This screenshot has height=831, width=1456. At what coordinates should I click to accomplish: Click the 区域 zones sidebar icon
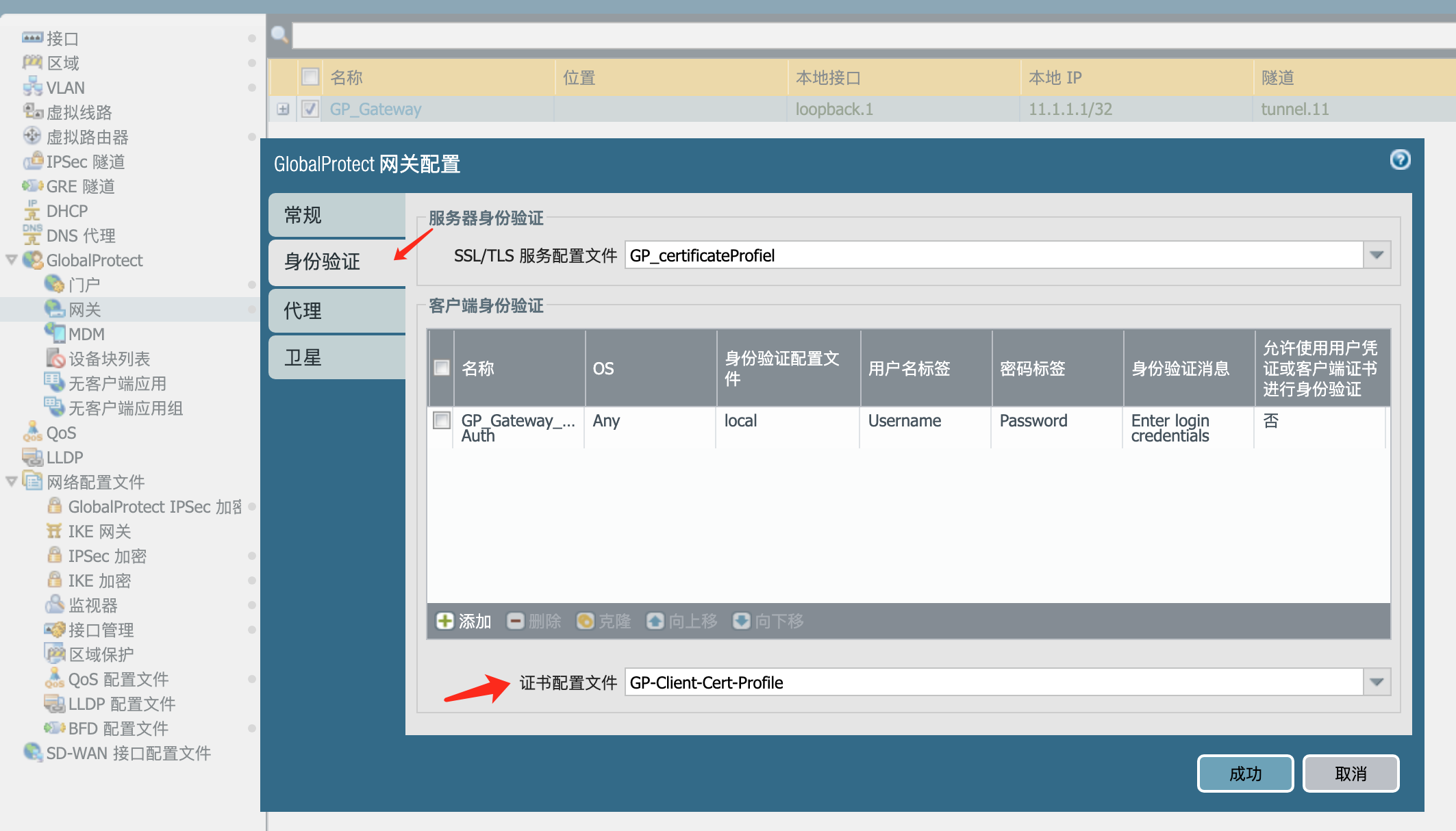pos(32,62)
